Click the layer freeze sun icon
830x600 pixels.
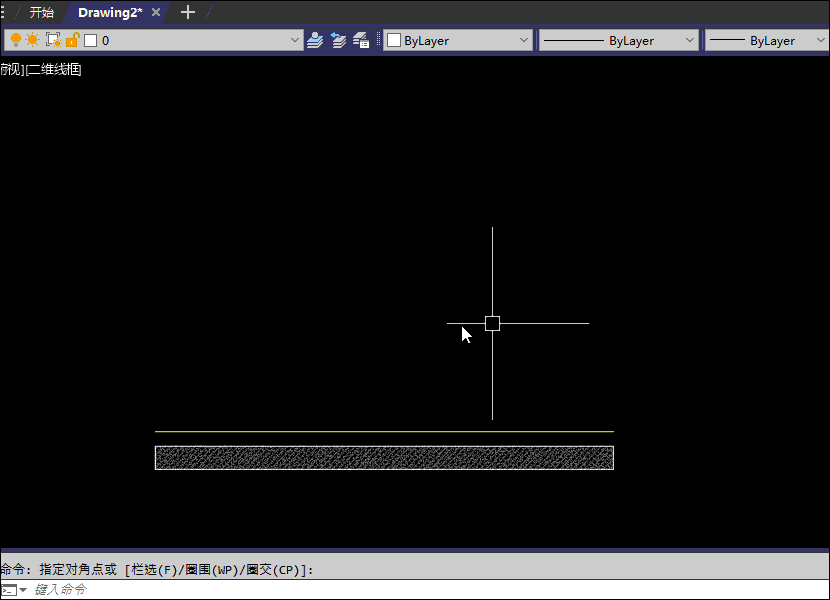click(33, 40)
